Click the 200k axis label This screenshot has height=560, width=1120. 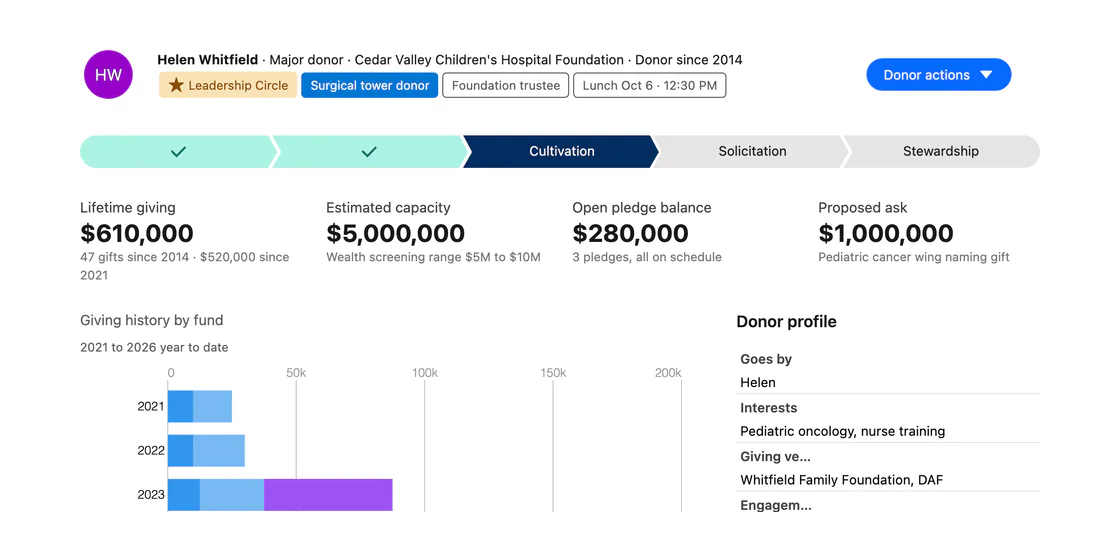click(669, 373)
